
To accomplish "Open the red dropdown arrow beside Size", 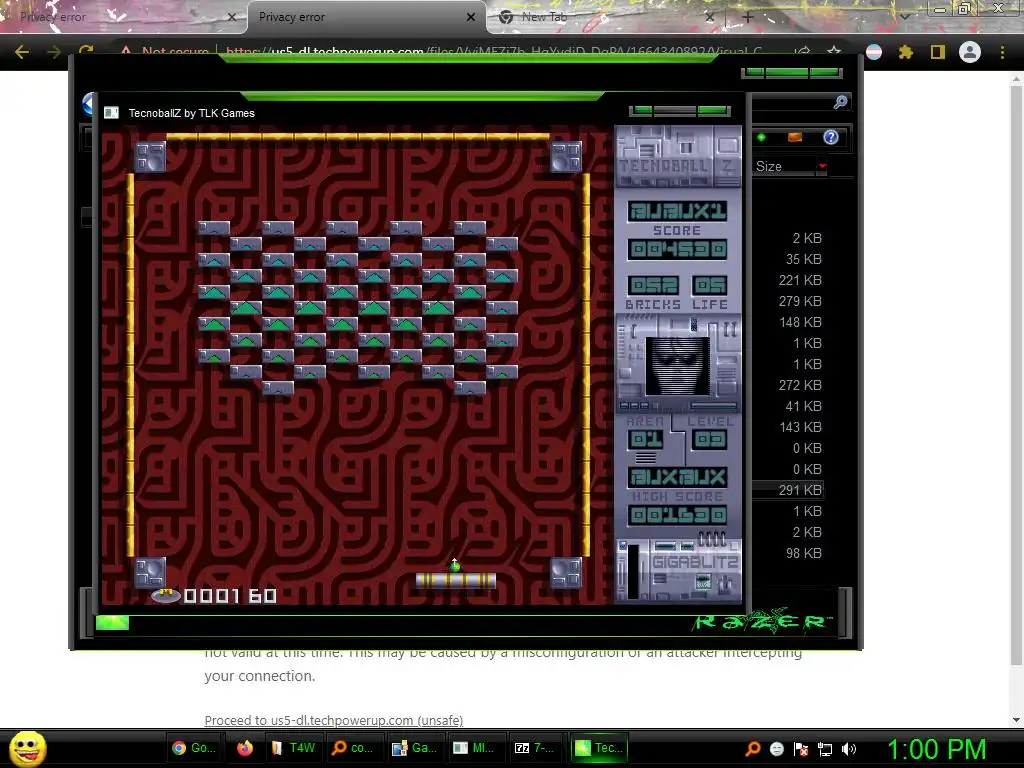I will [x=822, y=167].
